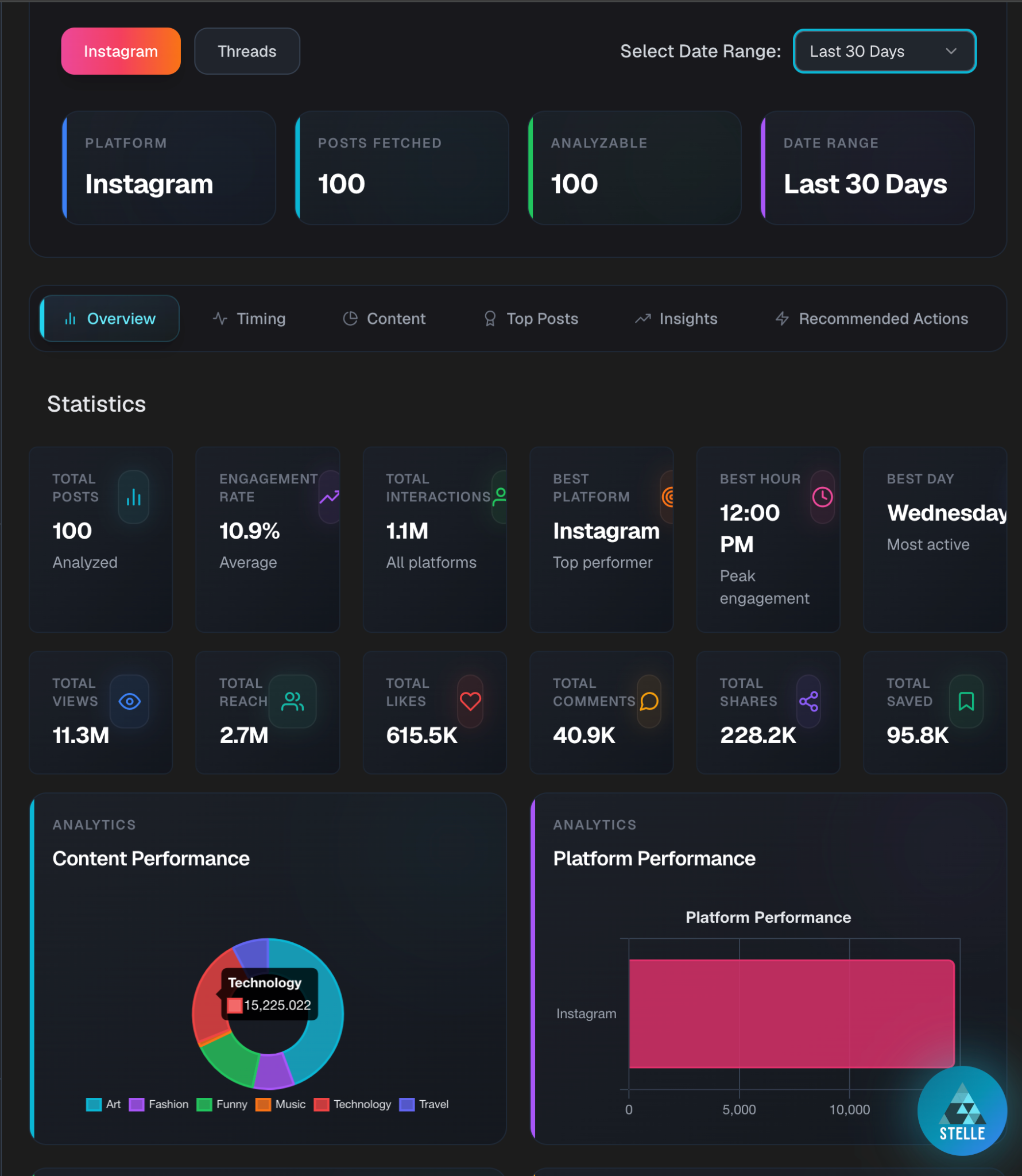
Task: Click the 1.1M total interactions value
Action: 407,531
